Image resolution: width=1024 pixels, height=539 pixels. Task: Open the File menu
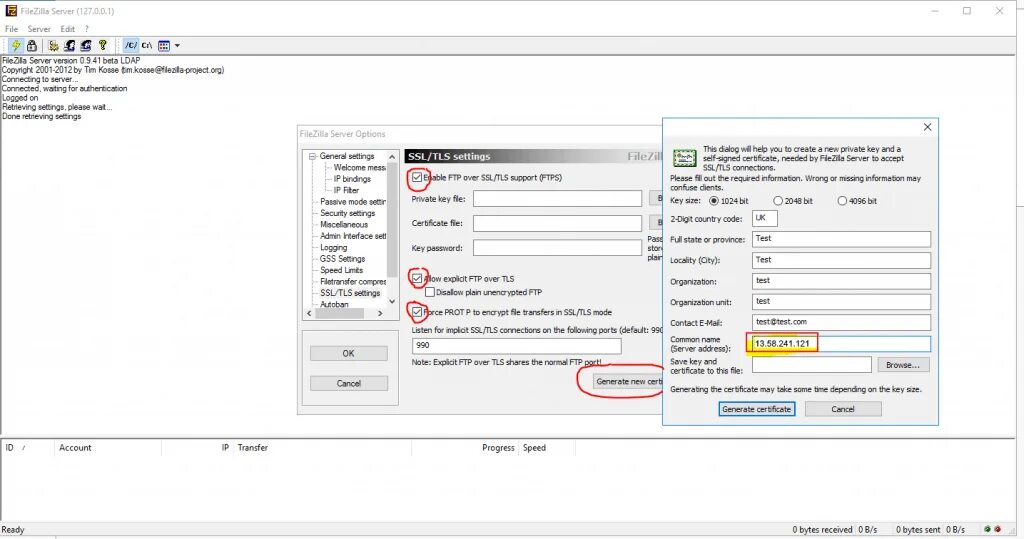click(11, 29)
